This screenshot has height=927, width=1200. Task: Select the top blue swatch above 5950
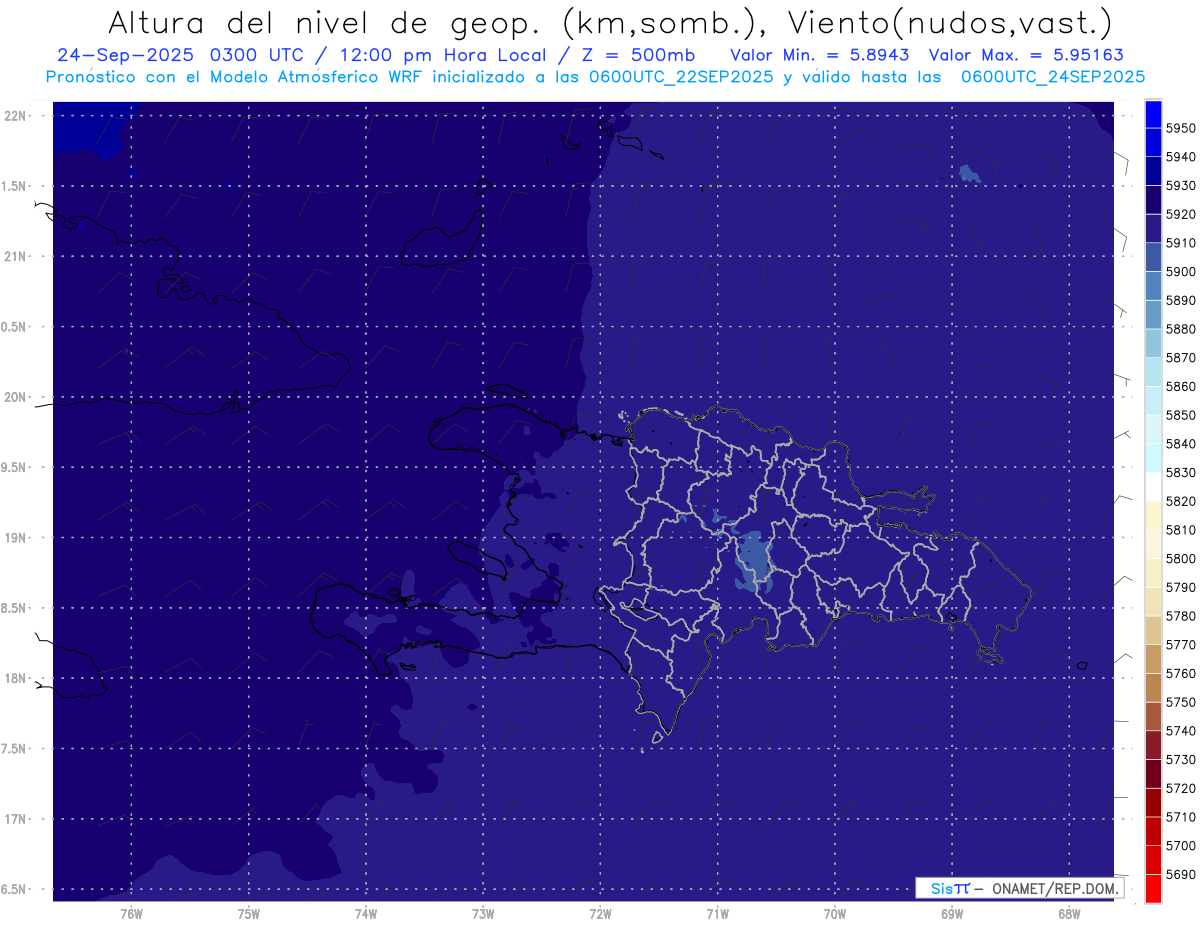(1152, 113)
